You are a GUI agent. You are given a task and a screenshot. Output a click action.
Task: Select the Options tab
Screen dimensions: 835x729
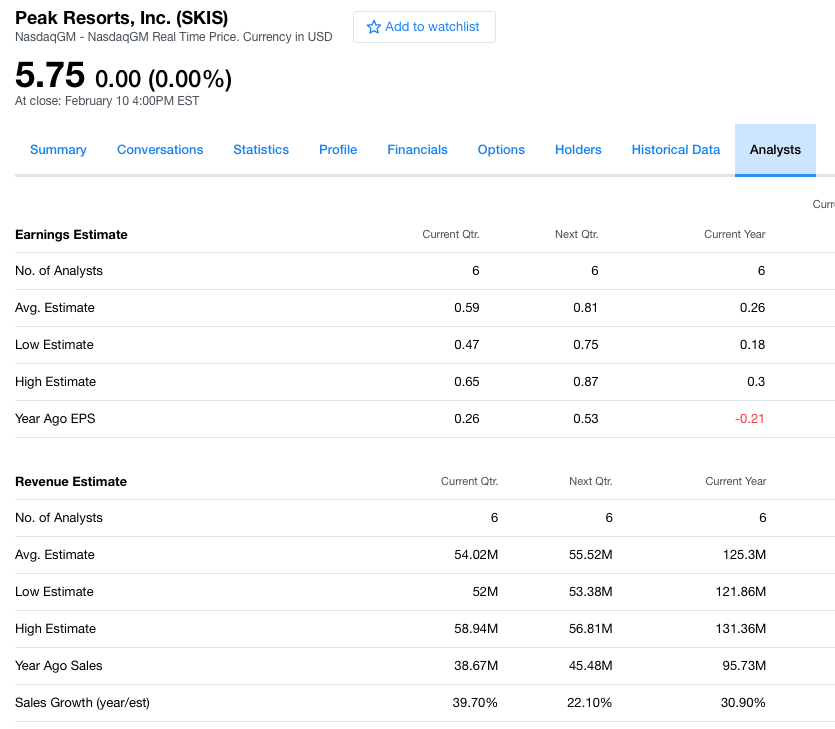tap(501, 150)
